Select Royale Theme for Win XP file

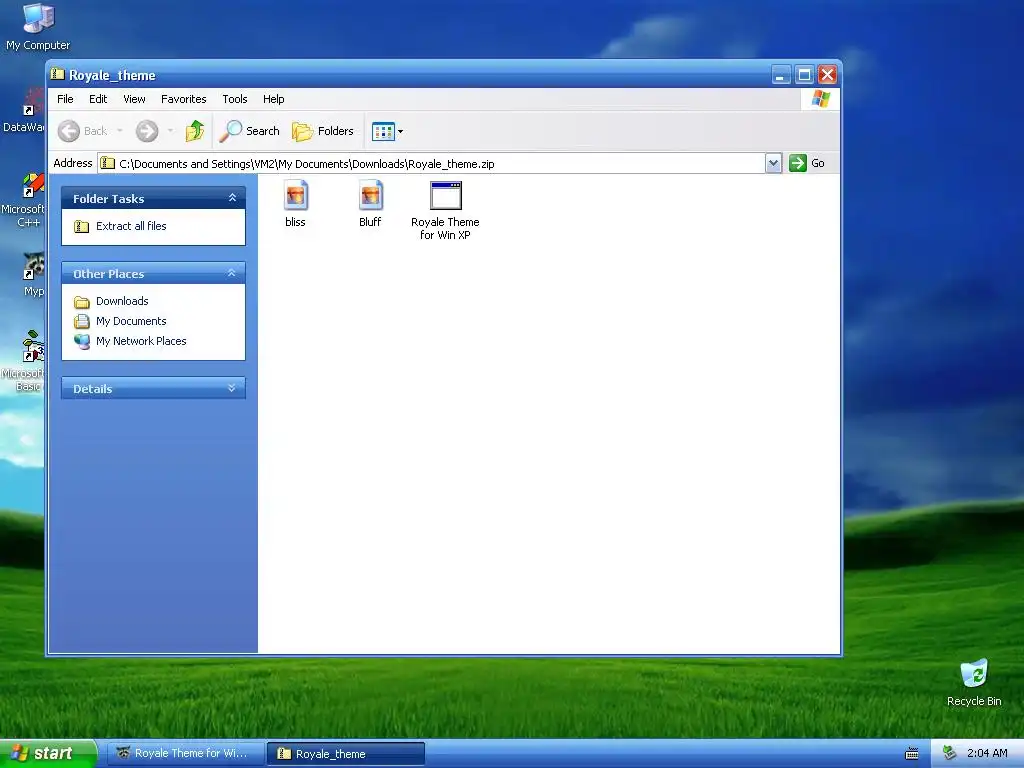[x=445, y=210]
